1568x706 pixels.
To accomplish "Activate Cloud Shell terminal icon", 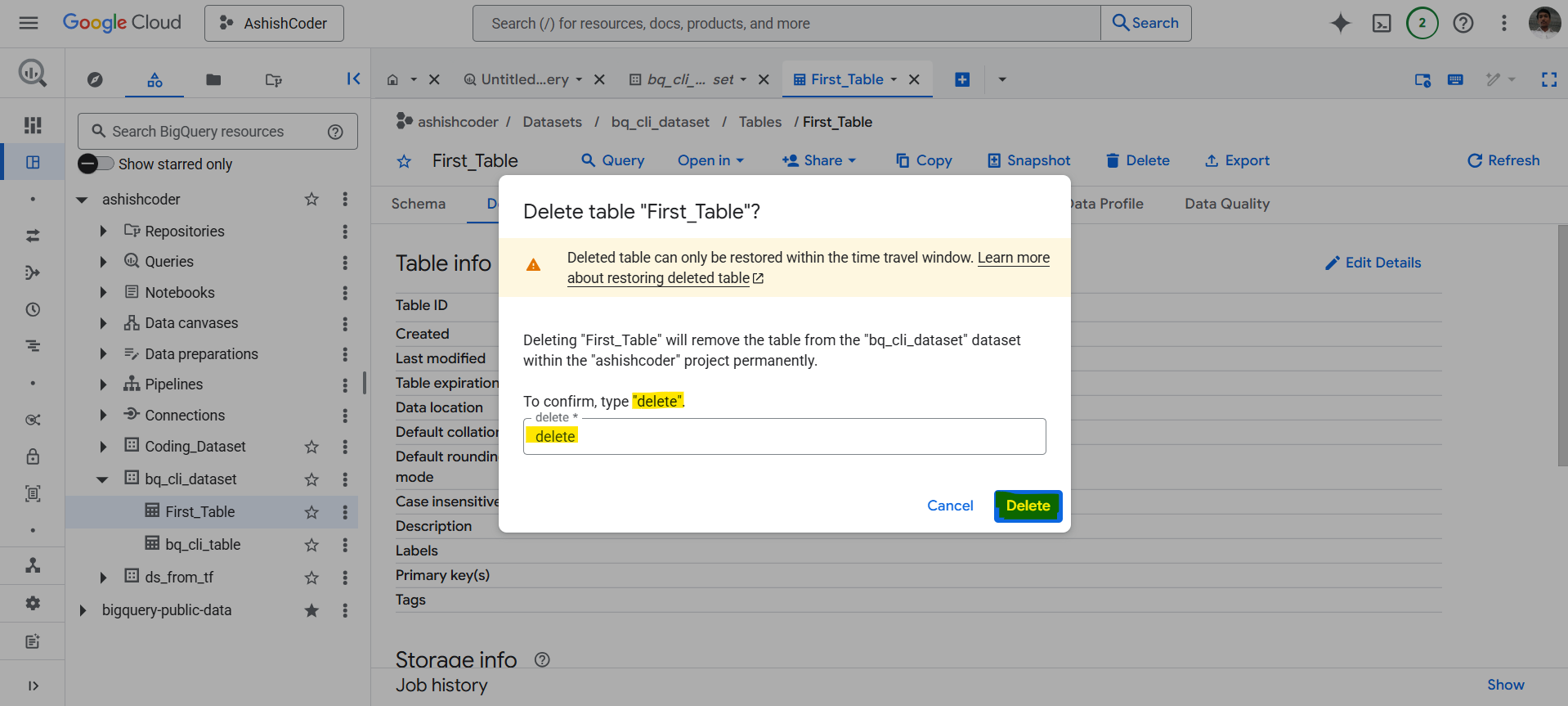I will pyautogui.click(x=1382, y=23).
